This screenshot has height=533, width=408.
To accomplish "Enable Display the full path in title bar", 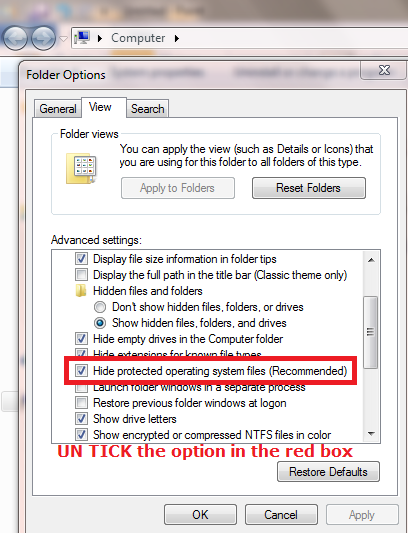I will [x=81, y=275].
